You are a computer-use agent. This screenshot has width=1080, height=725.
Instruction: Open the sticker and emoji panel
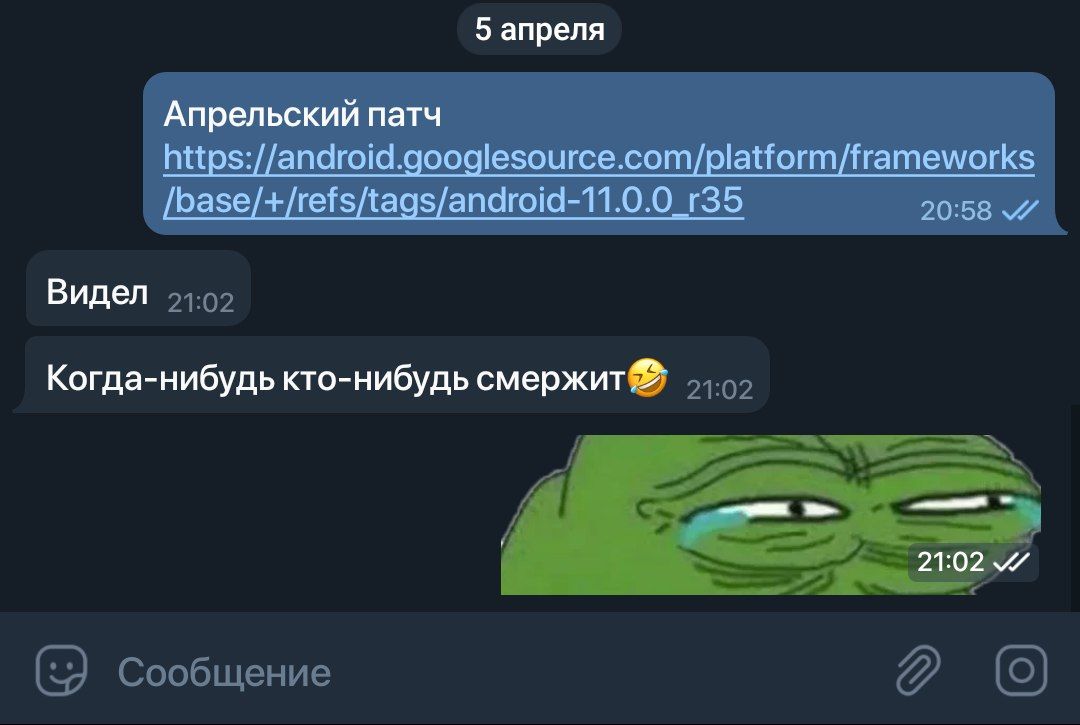click(61, 671)
